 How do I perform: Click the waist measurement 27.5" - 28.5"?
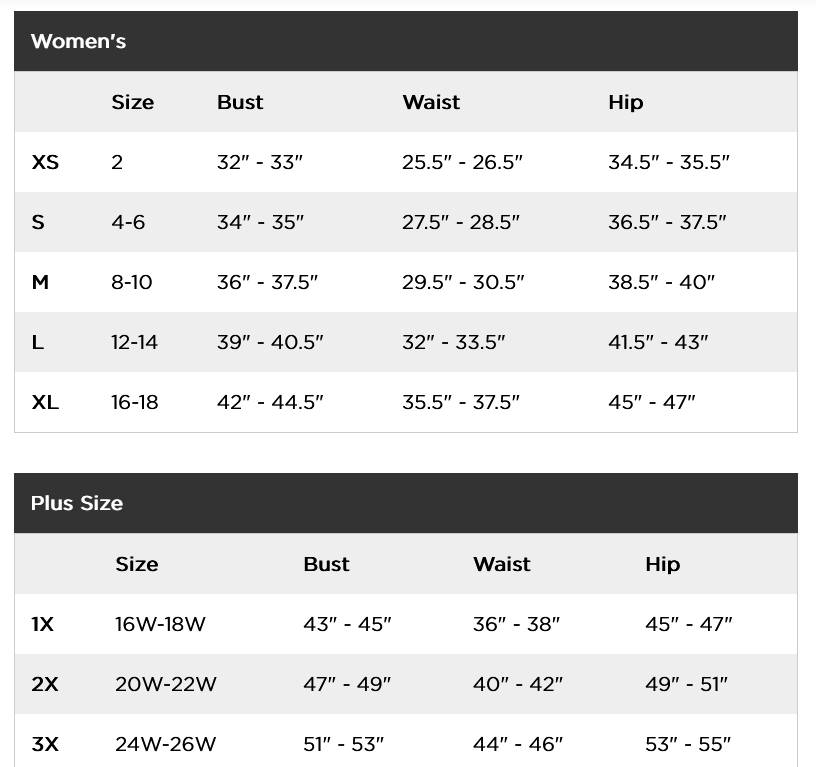coord(461,222)
